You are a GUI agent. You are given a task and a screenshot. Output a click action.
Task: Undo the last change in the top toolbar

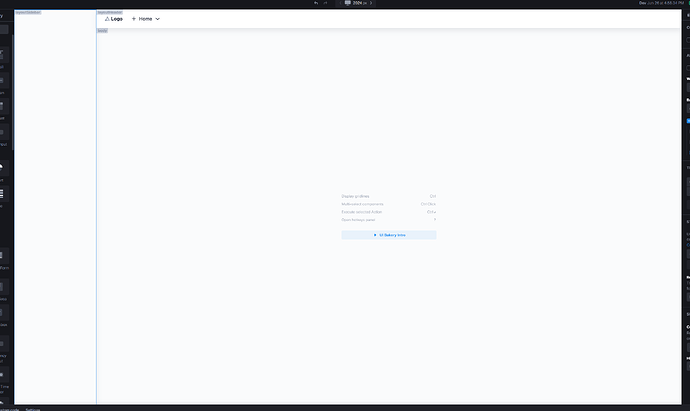[x=316, y=3]
